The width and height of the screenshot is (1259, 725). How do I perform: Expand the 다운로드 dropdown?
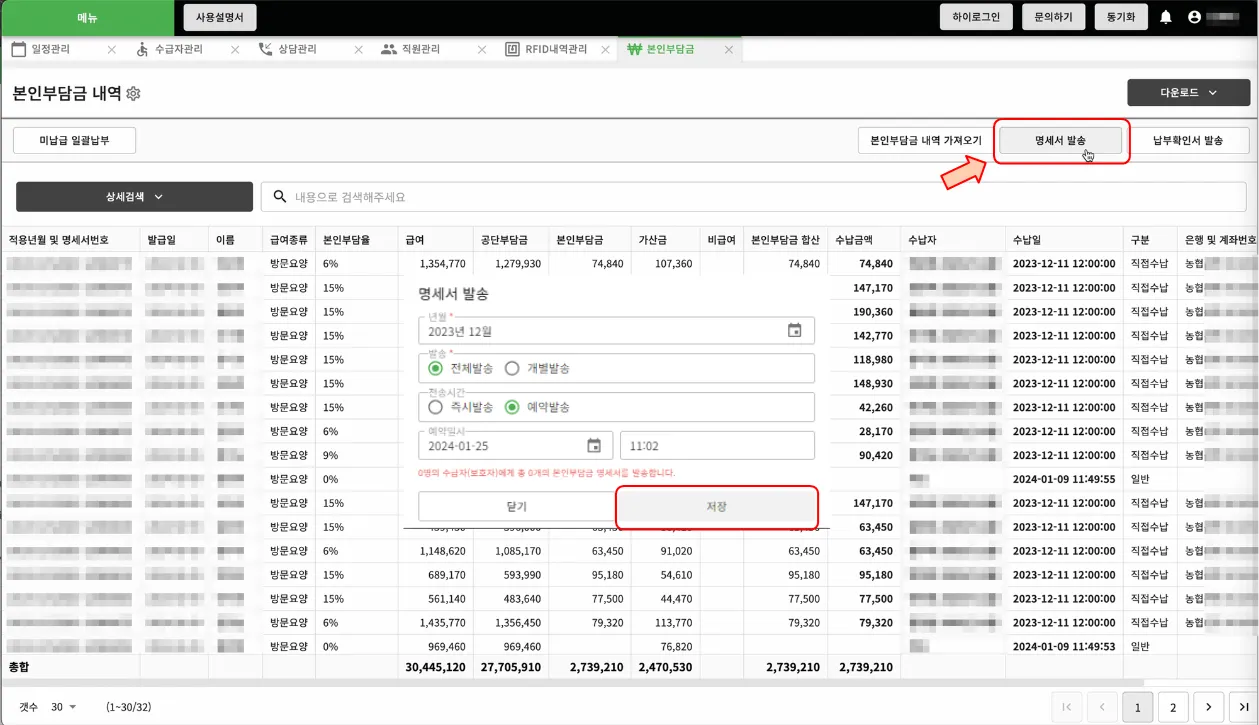[1188, 93]
